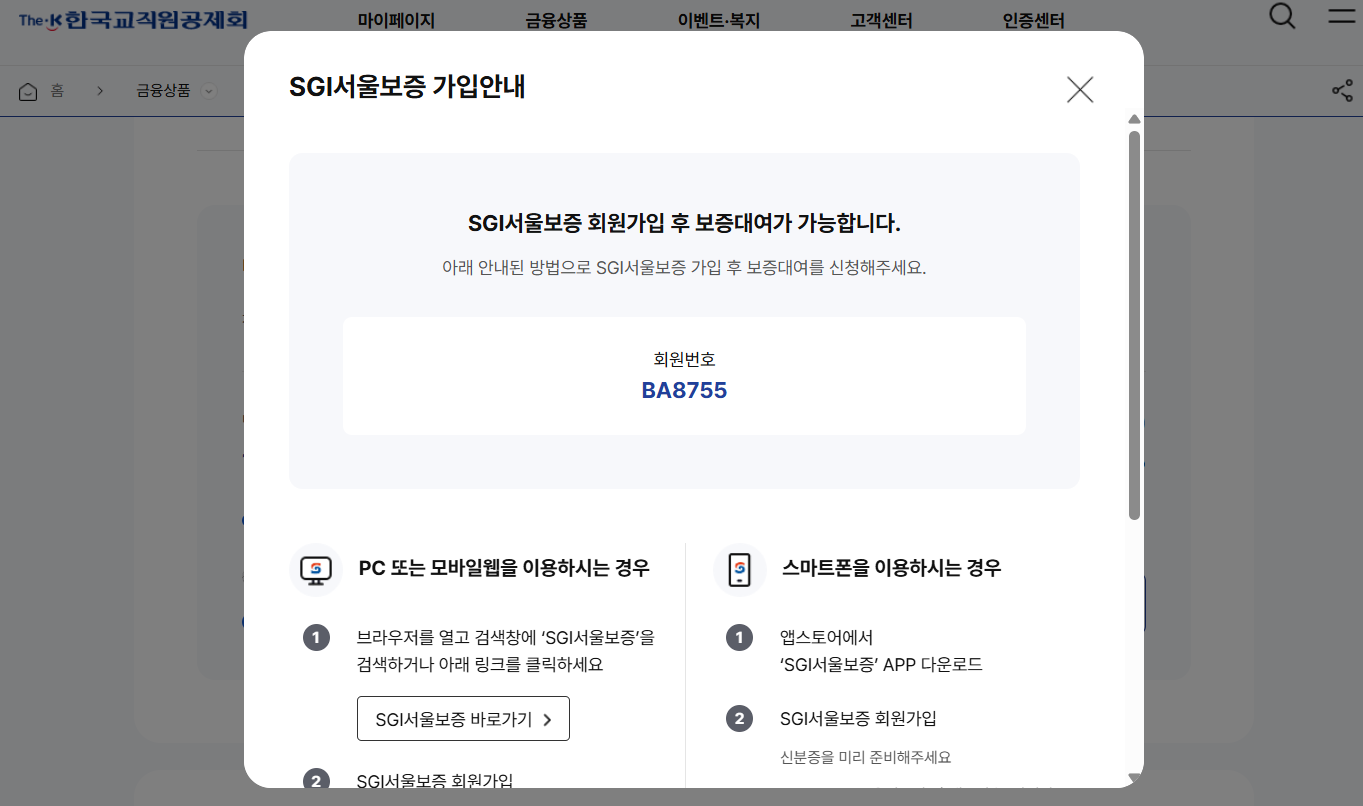
Task: Expand the 금융상품 breadcrumb dropdown
Action: 209,91
